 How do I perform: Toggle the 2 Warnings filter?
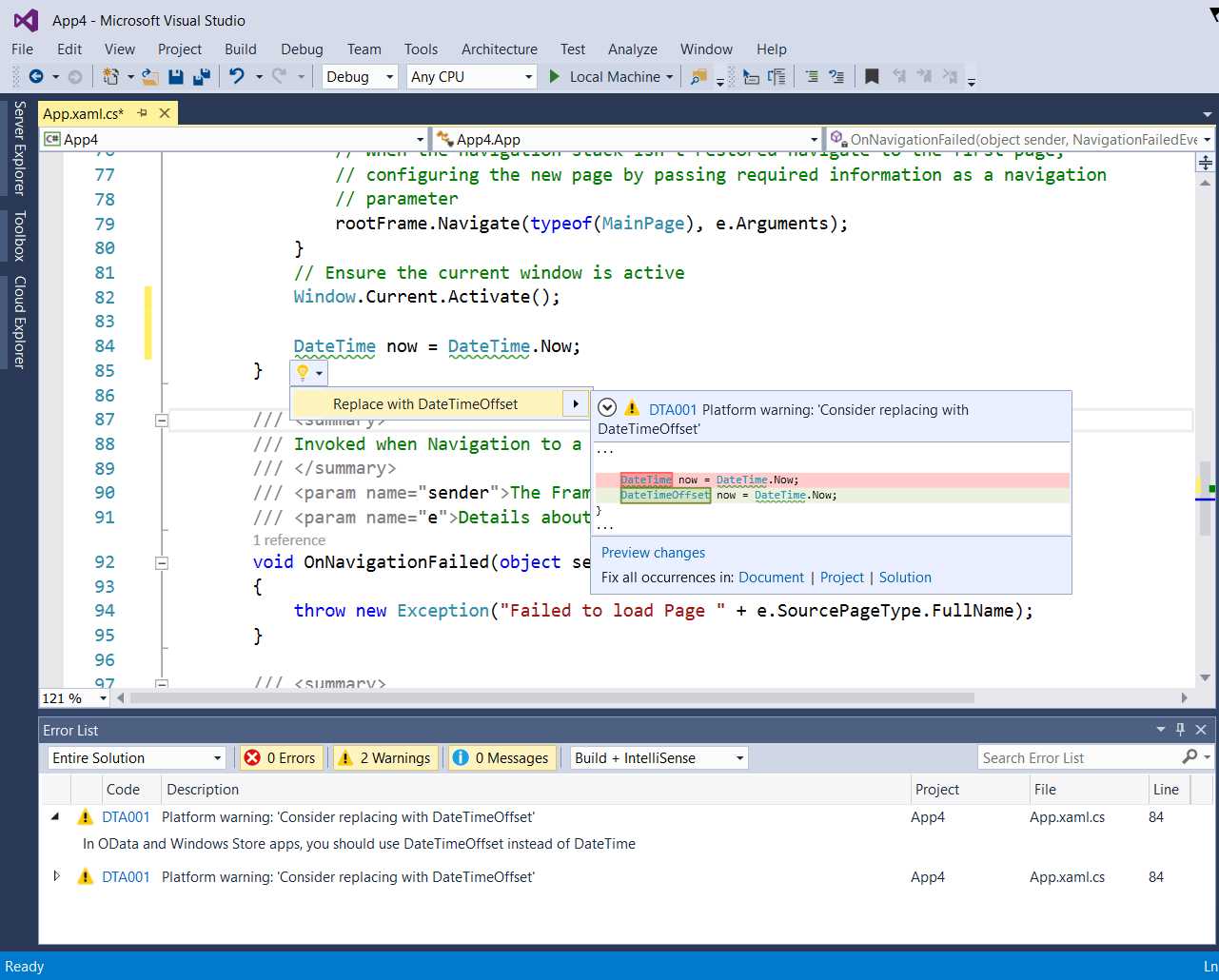(x=384, y=757)
